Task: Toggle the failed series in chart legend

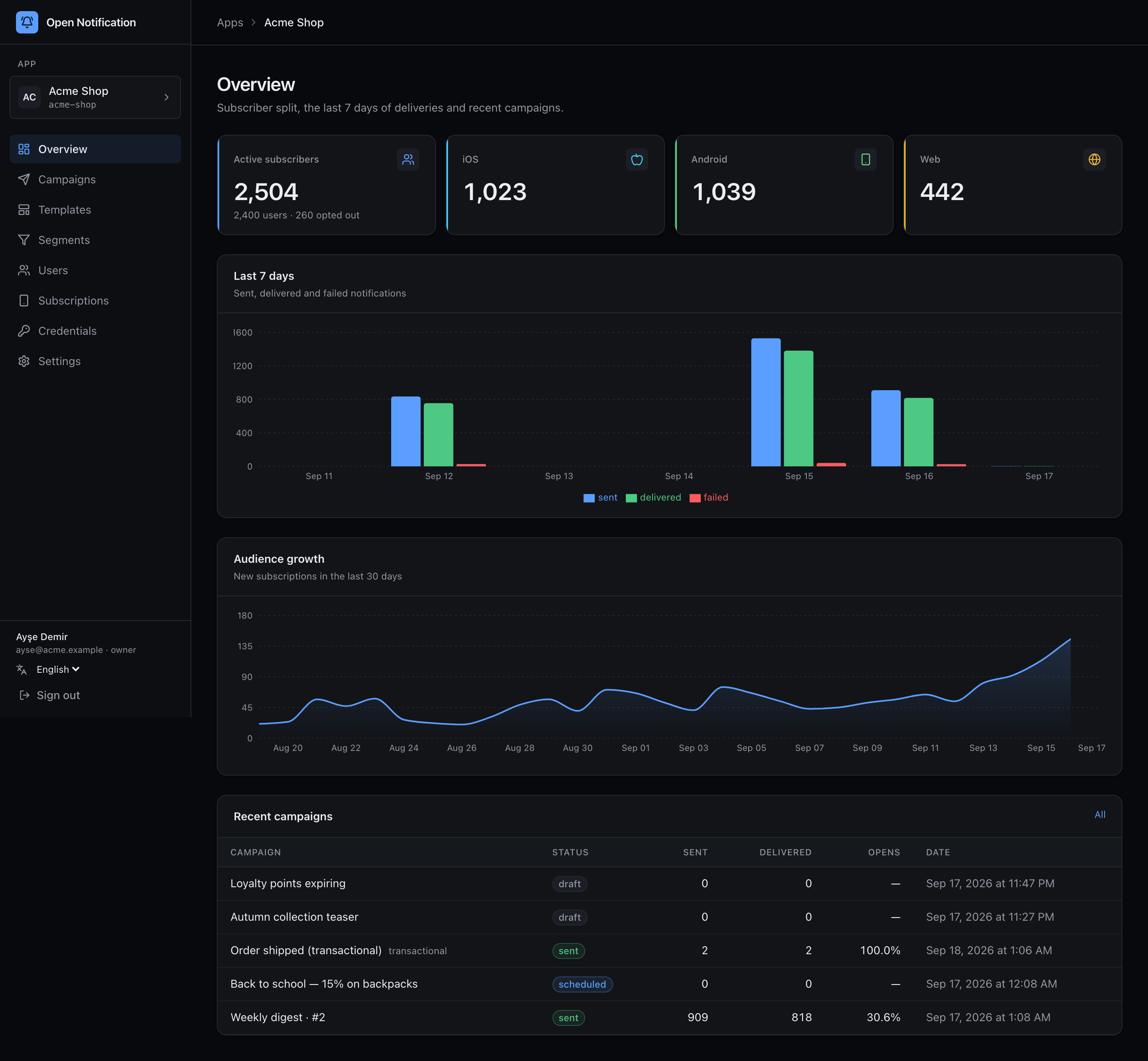Action: (x=709, y=498)
